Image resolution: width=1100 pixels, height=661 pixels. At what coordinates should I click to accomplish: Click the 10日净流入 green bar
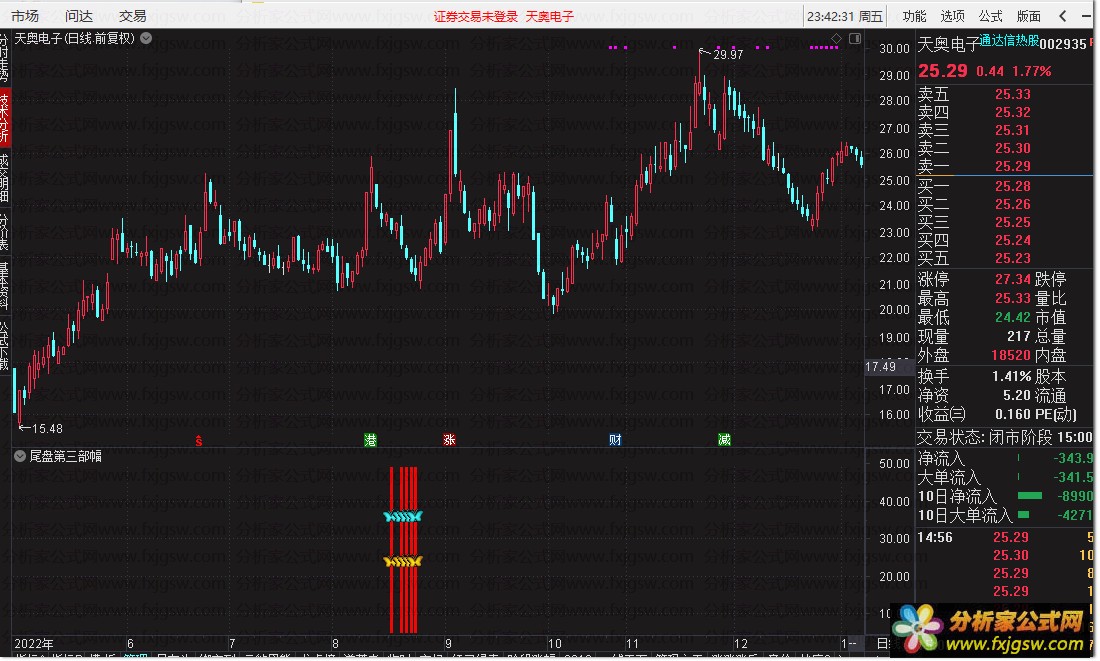point(1030,496)
